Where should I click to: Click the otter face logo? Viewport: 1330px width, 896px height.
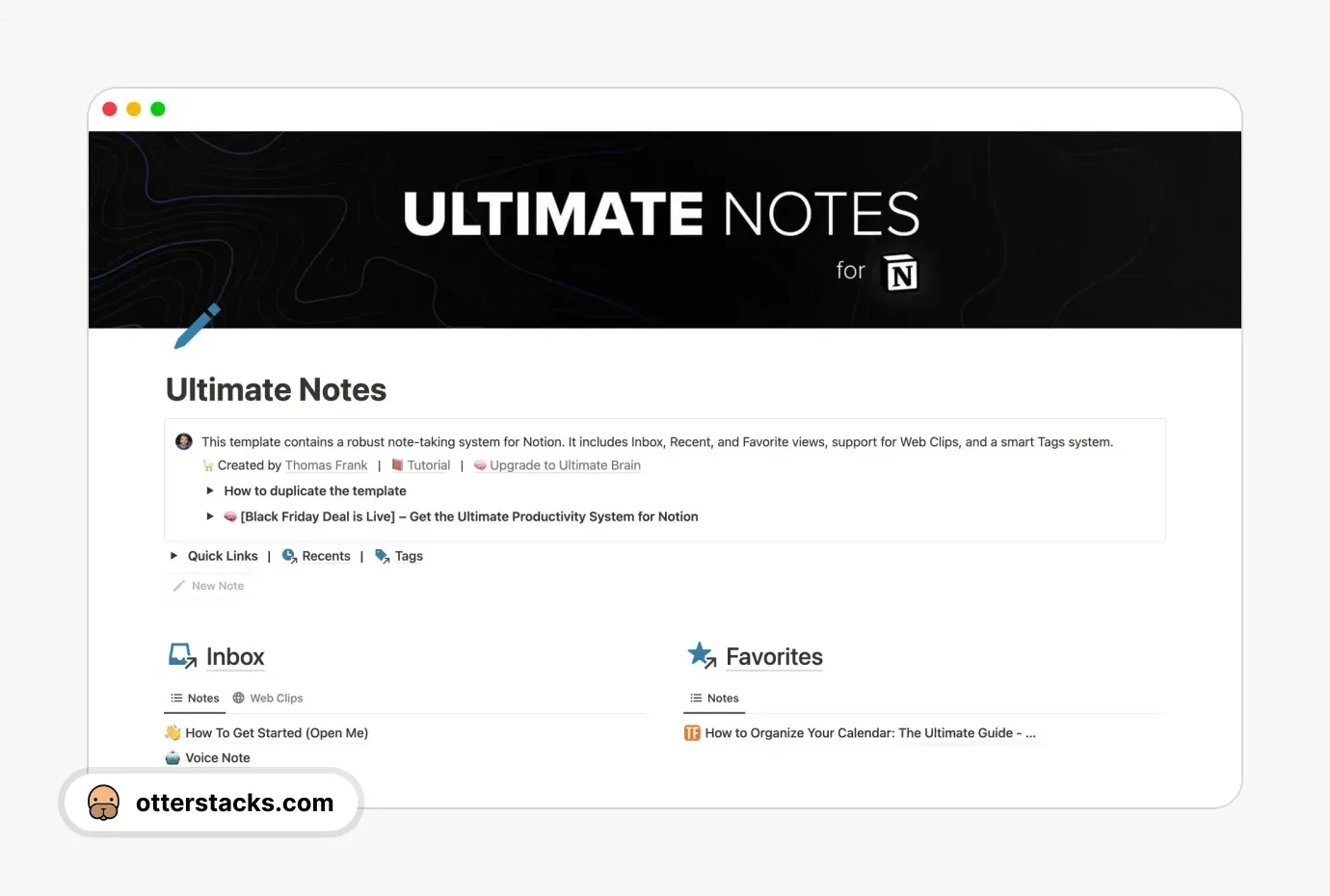[x=104, y=803]
